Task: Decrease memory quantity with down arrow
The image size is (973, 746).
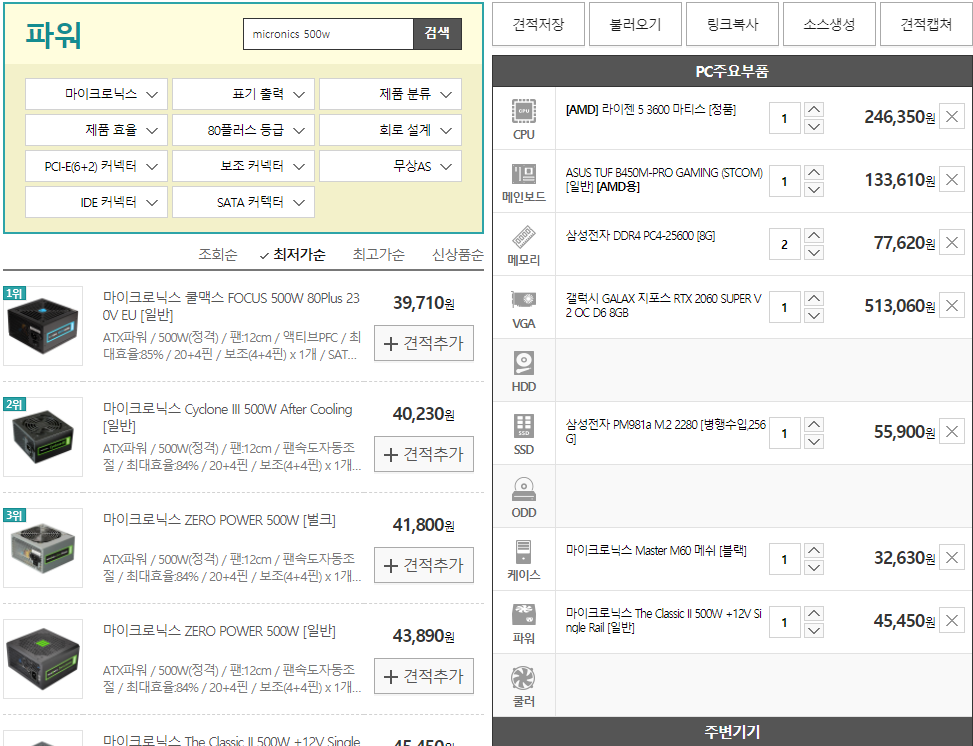Action: pyautogui.click(x=814, y=253)
